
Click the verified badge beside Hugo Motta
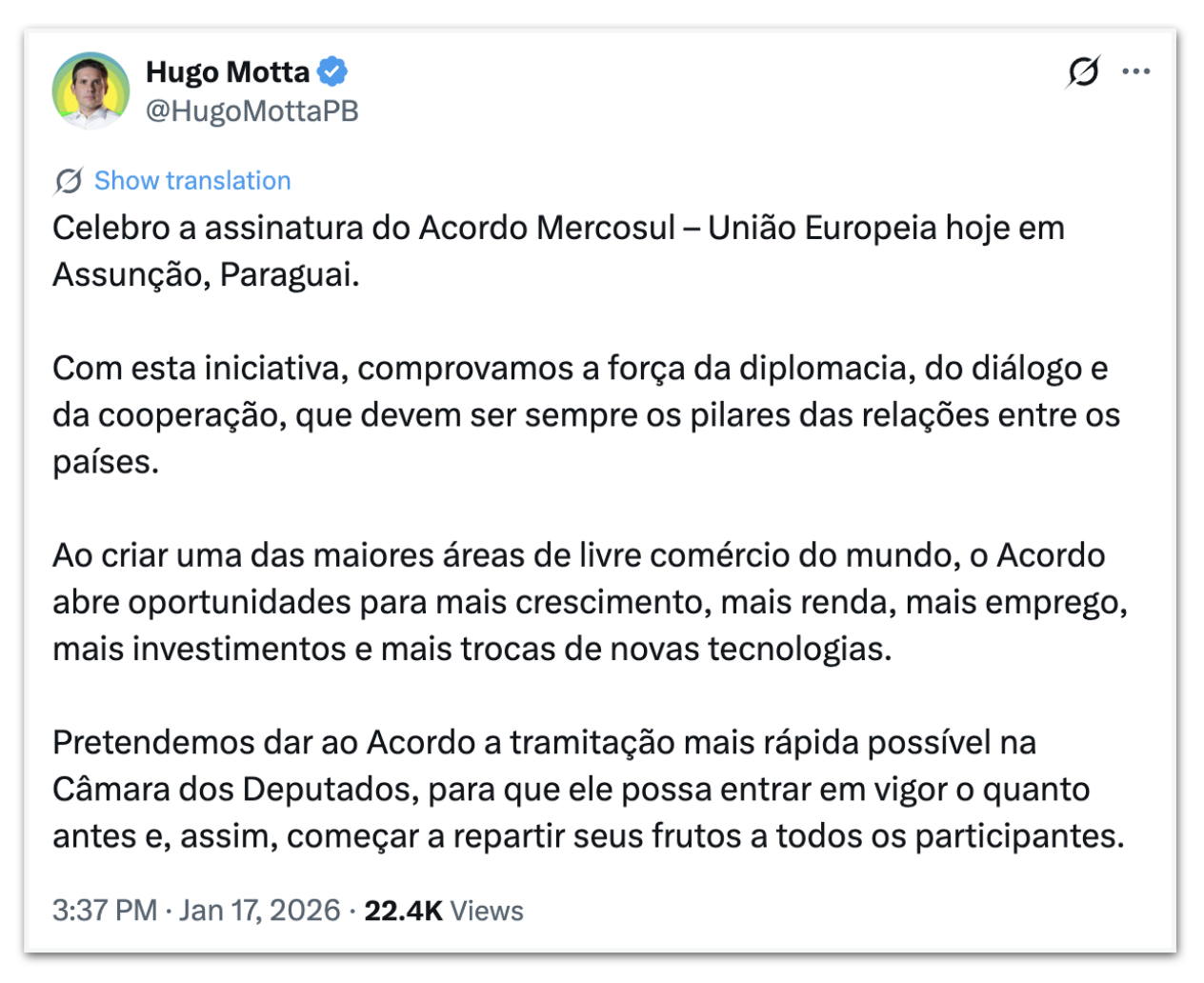(x=332, y=69)
